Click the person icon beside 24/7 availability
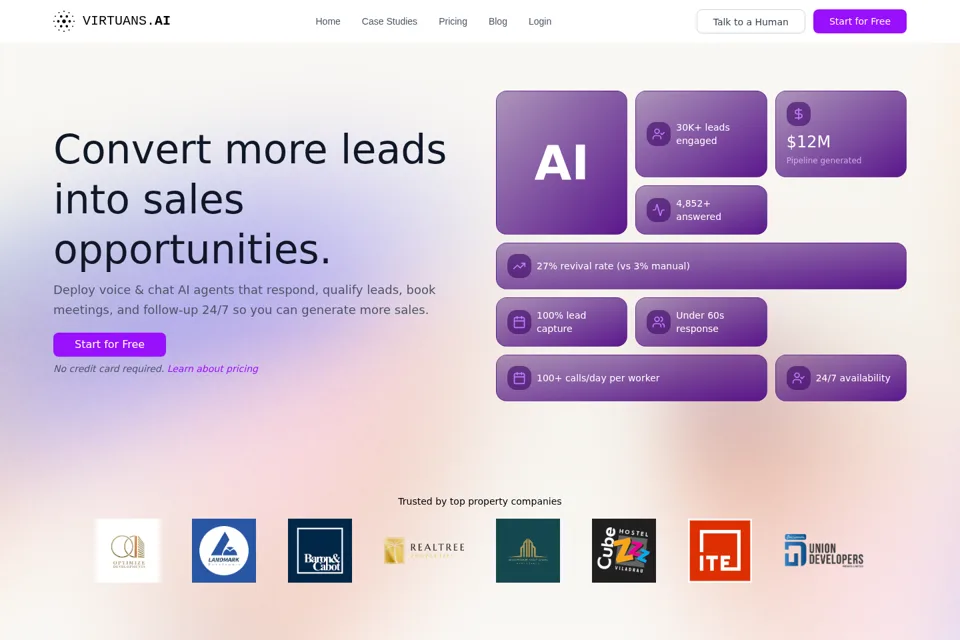Screen dimensions: 960x640 [x=798, y=378]
